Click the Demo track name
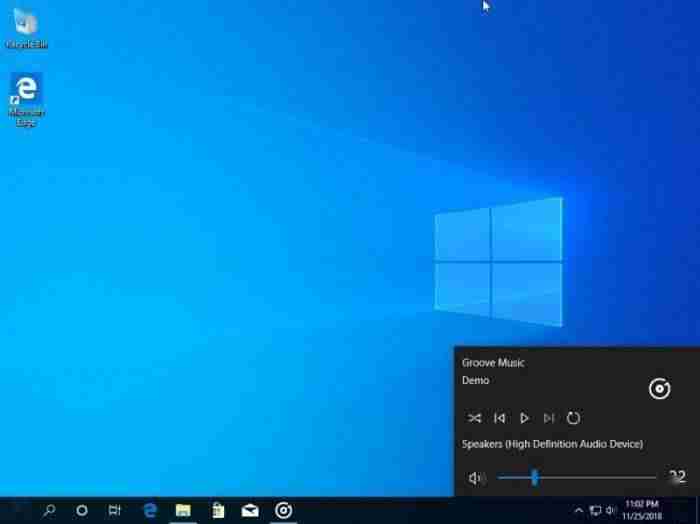The image size is (700, 524). [x=475, y=380]
